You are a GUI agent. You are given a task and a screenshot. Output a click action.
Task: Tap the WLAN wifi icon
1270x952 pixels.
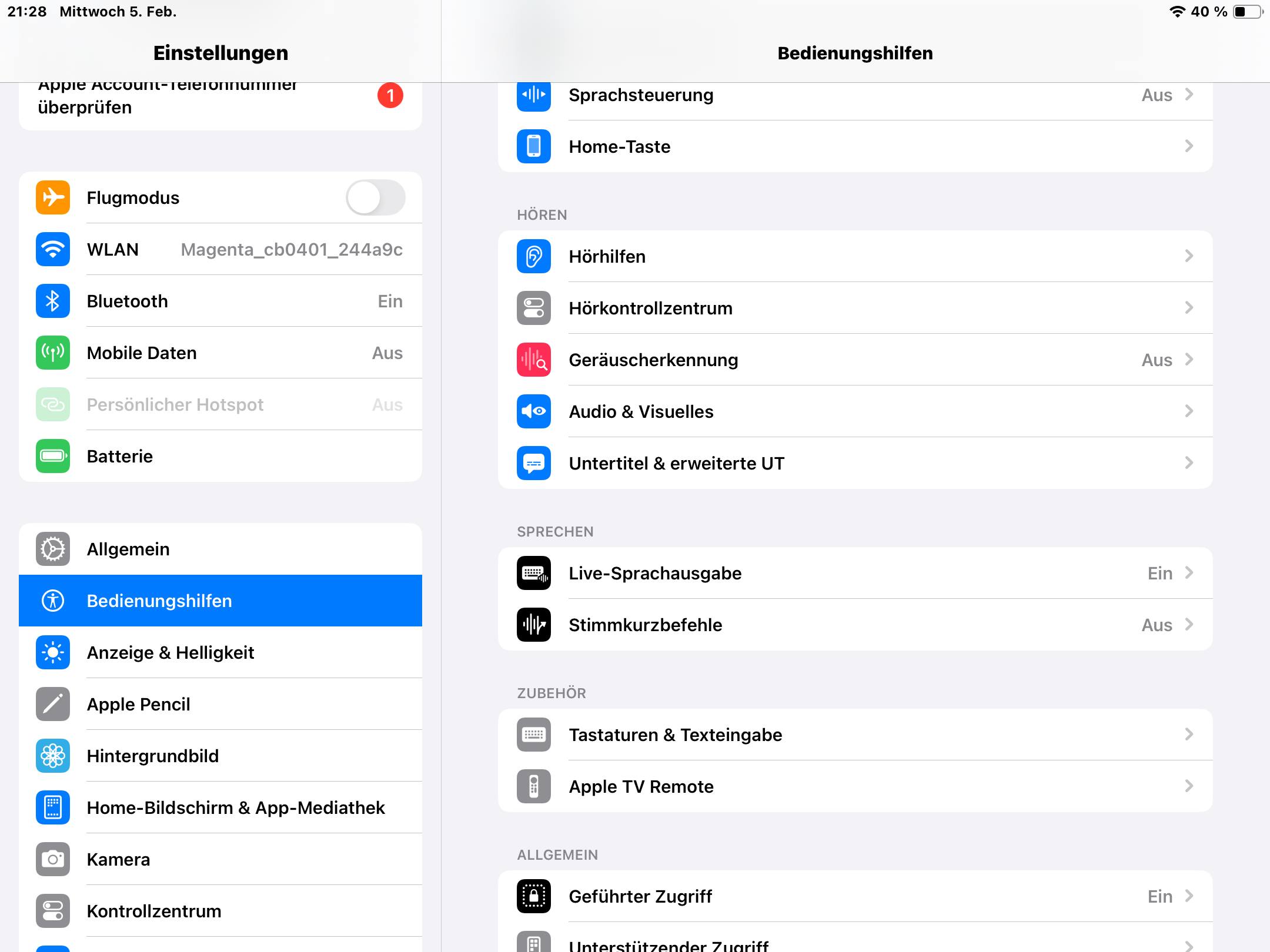[x=53, y=249]
